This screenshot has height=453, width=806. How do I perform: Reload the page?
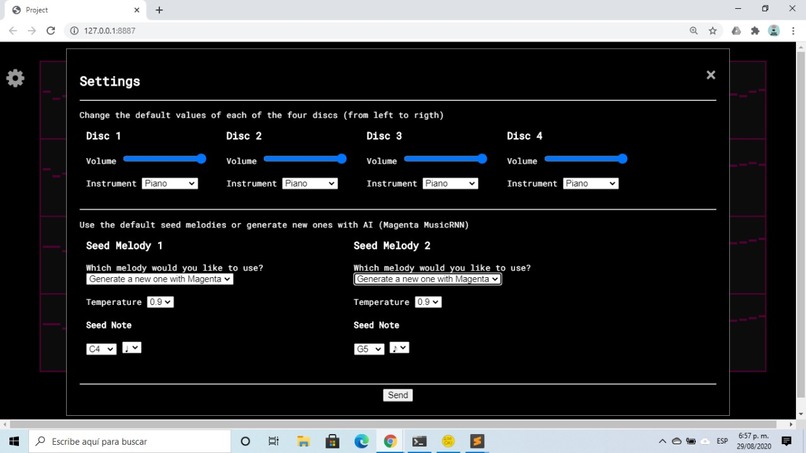coord(50,31)
